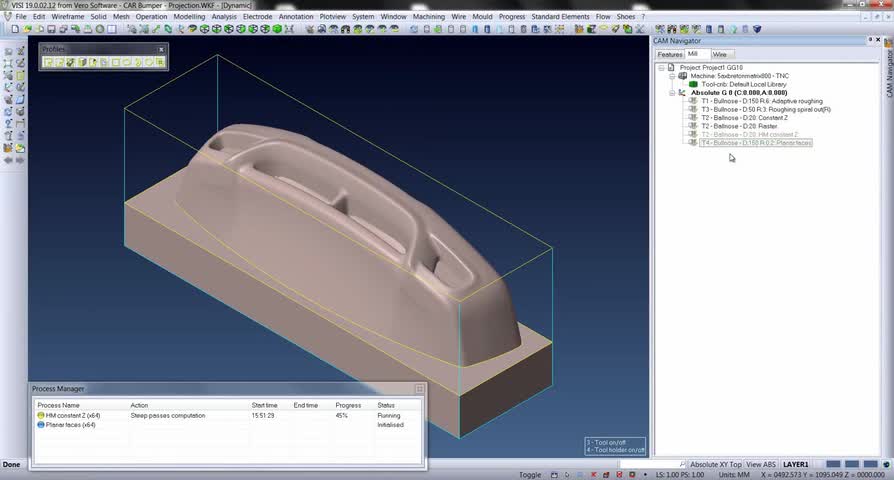Select the T2 Ballnose Constant Z operation
The height and width of the screenshot is (480, 894).
tap(745, 117)
